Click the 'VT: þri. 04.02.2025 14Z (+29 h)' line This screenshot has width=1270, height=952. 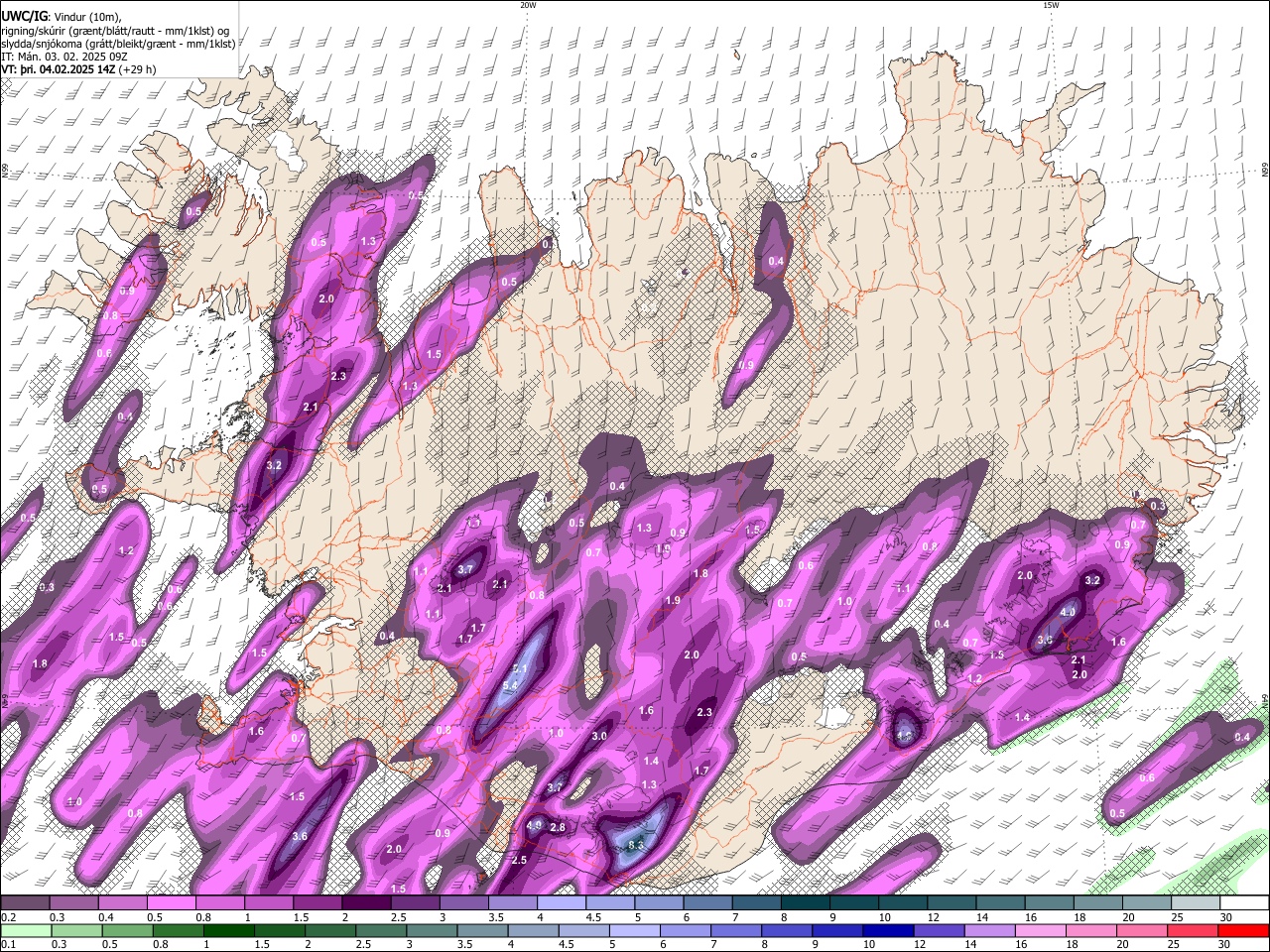(78, 69)
